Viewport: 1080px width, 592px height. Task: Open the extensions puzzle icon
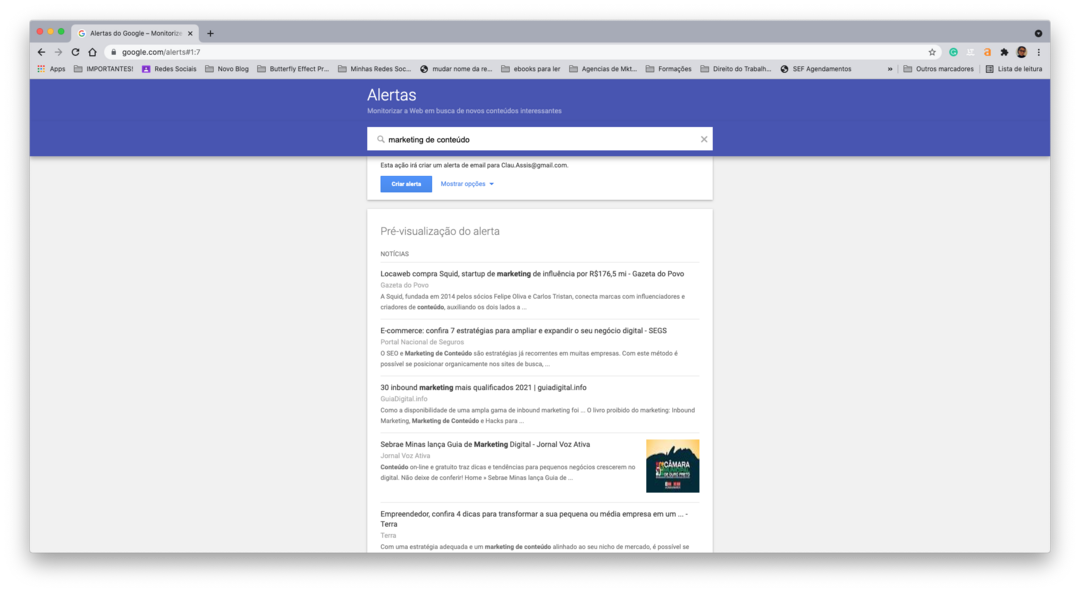(1004, 52)
